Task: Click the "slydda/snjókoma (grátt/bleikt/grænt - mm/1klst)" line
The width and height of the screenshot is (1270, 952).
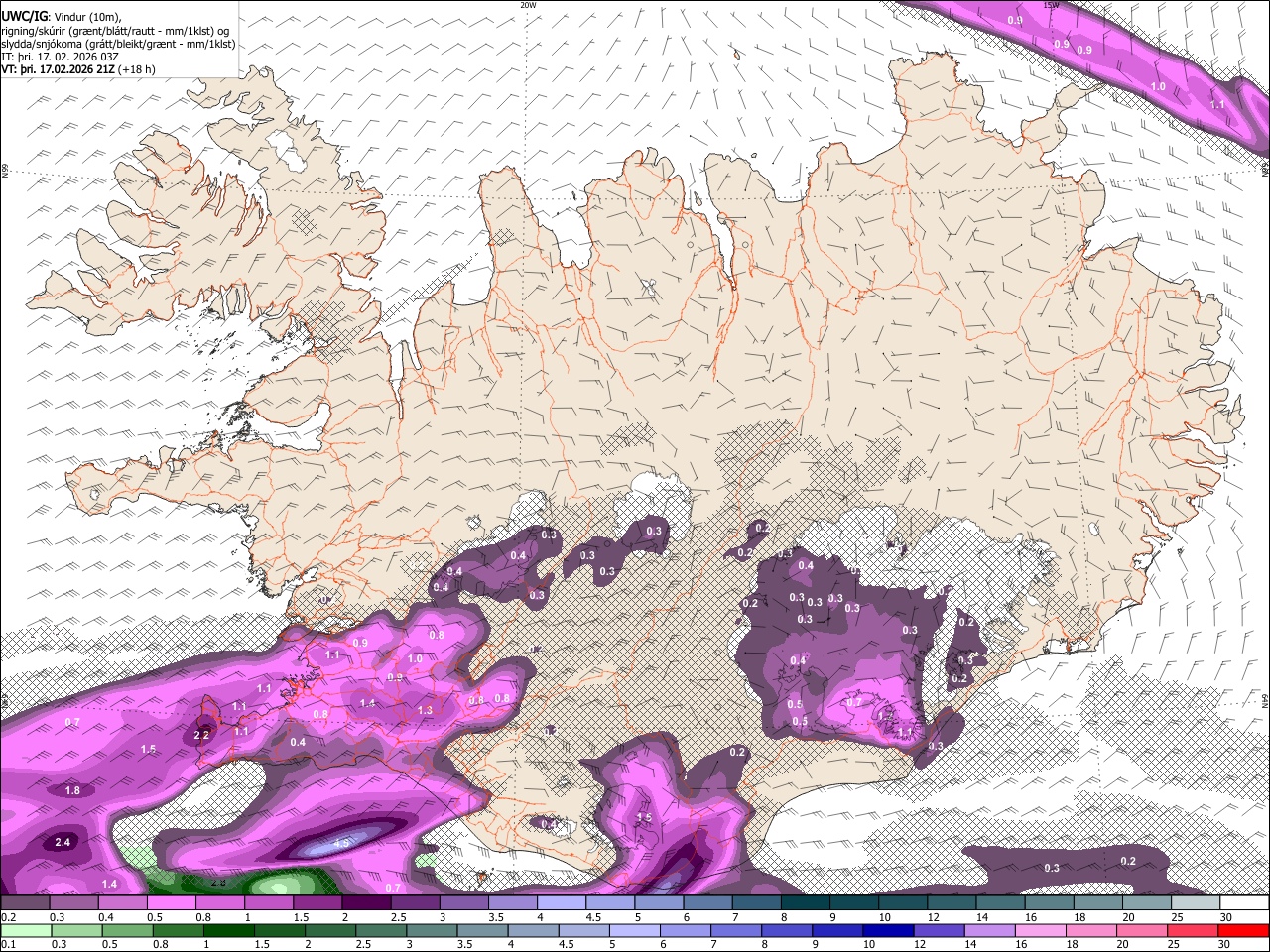Action: click(118, 44)
